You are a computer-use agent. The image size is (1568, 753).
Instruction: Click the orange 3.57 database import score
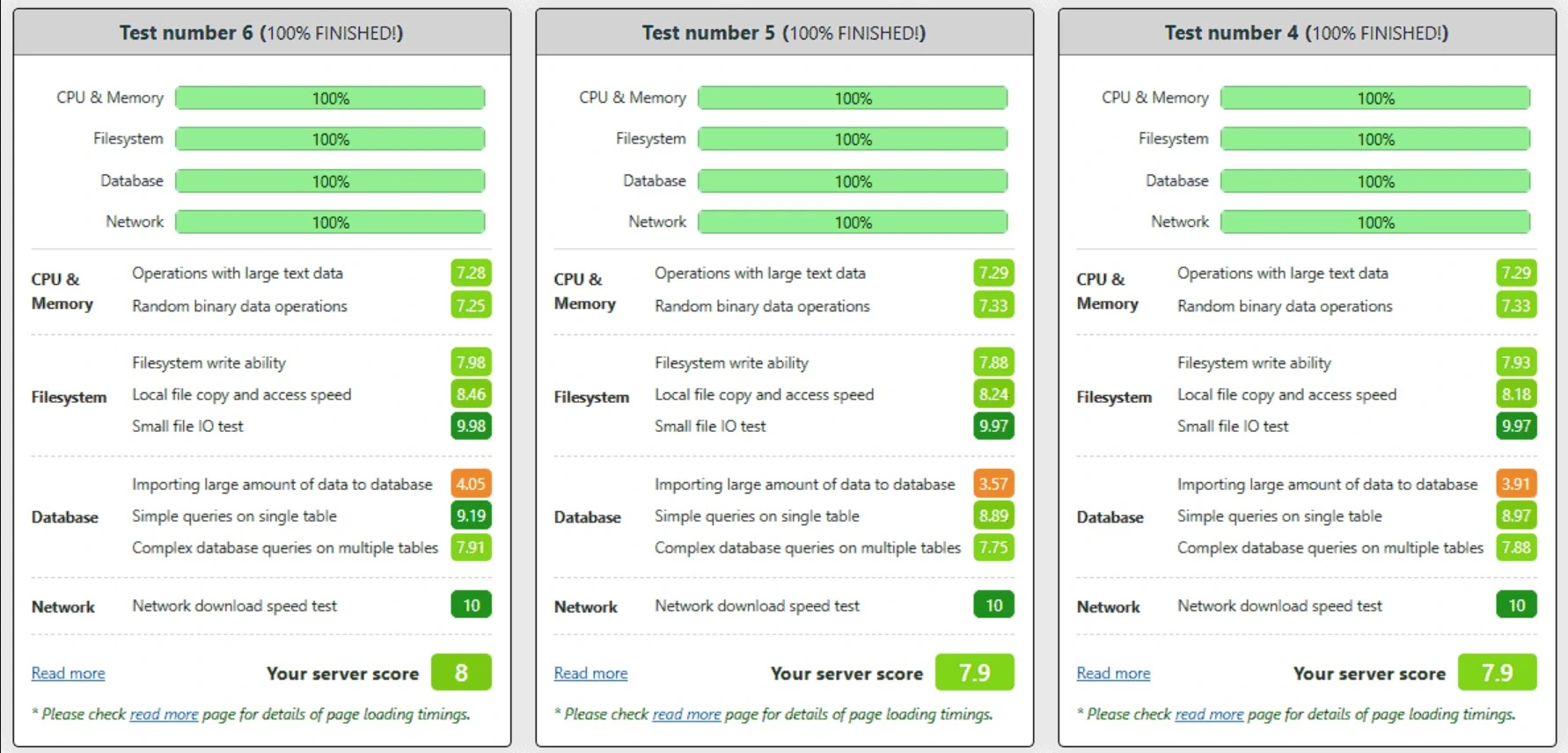(993, 484)
